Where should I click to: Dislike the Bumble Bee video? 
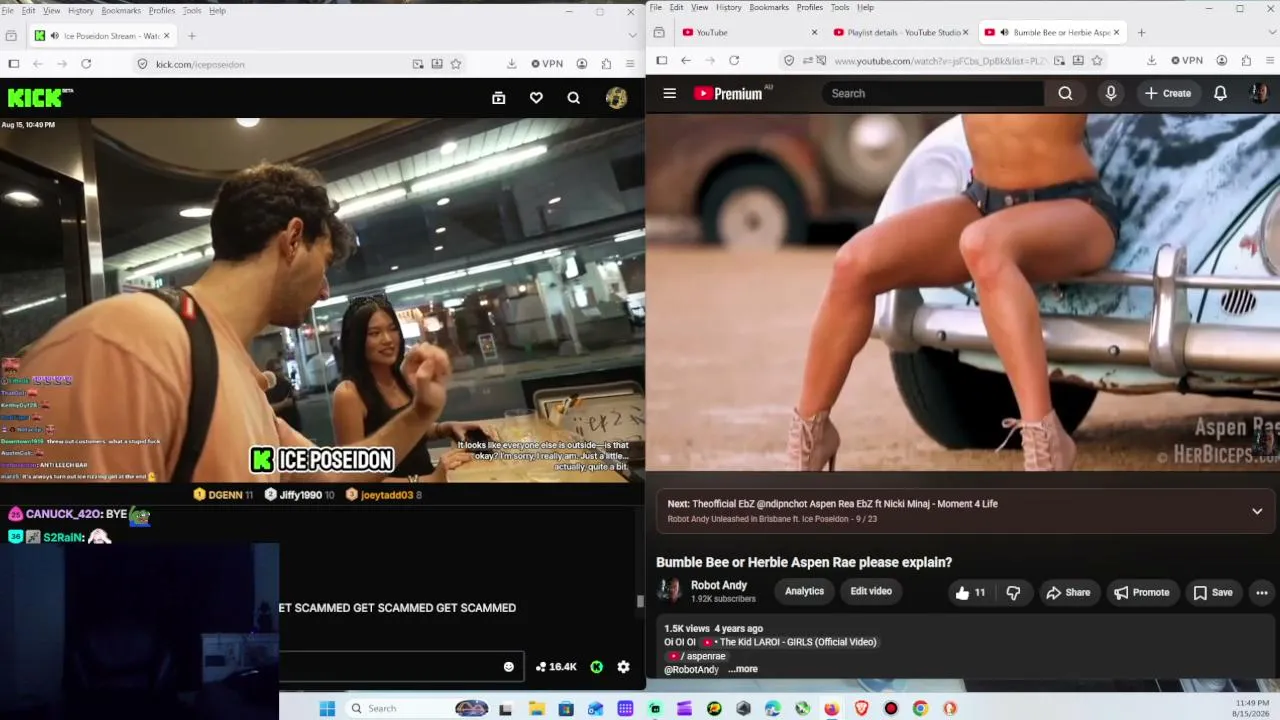click(1013, 592)
